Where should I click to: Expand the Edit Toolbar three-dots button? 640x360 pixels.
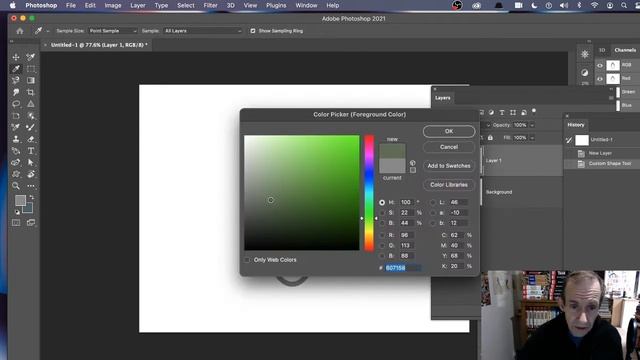point(31,186)
